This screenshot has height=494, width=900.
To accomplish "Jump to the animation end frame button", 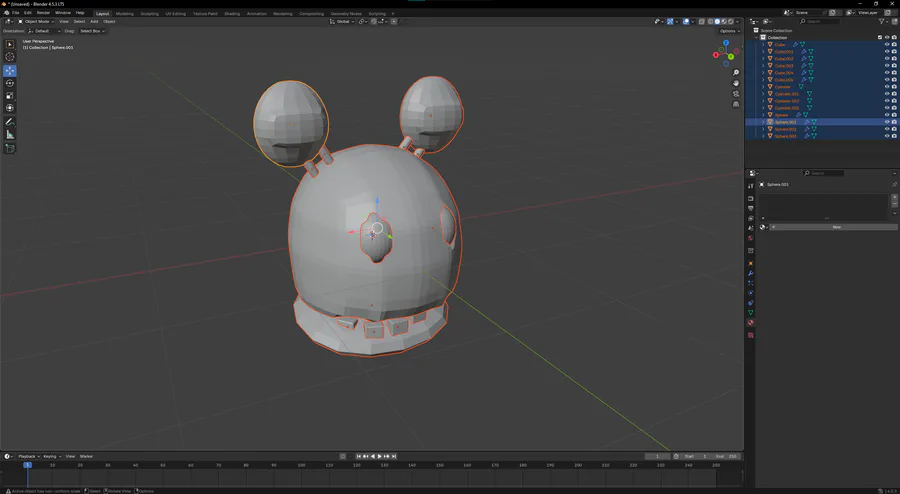I will 394,456.
